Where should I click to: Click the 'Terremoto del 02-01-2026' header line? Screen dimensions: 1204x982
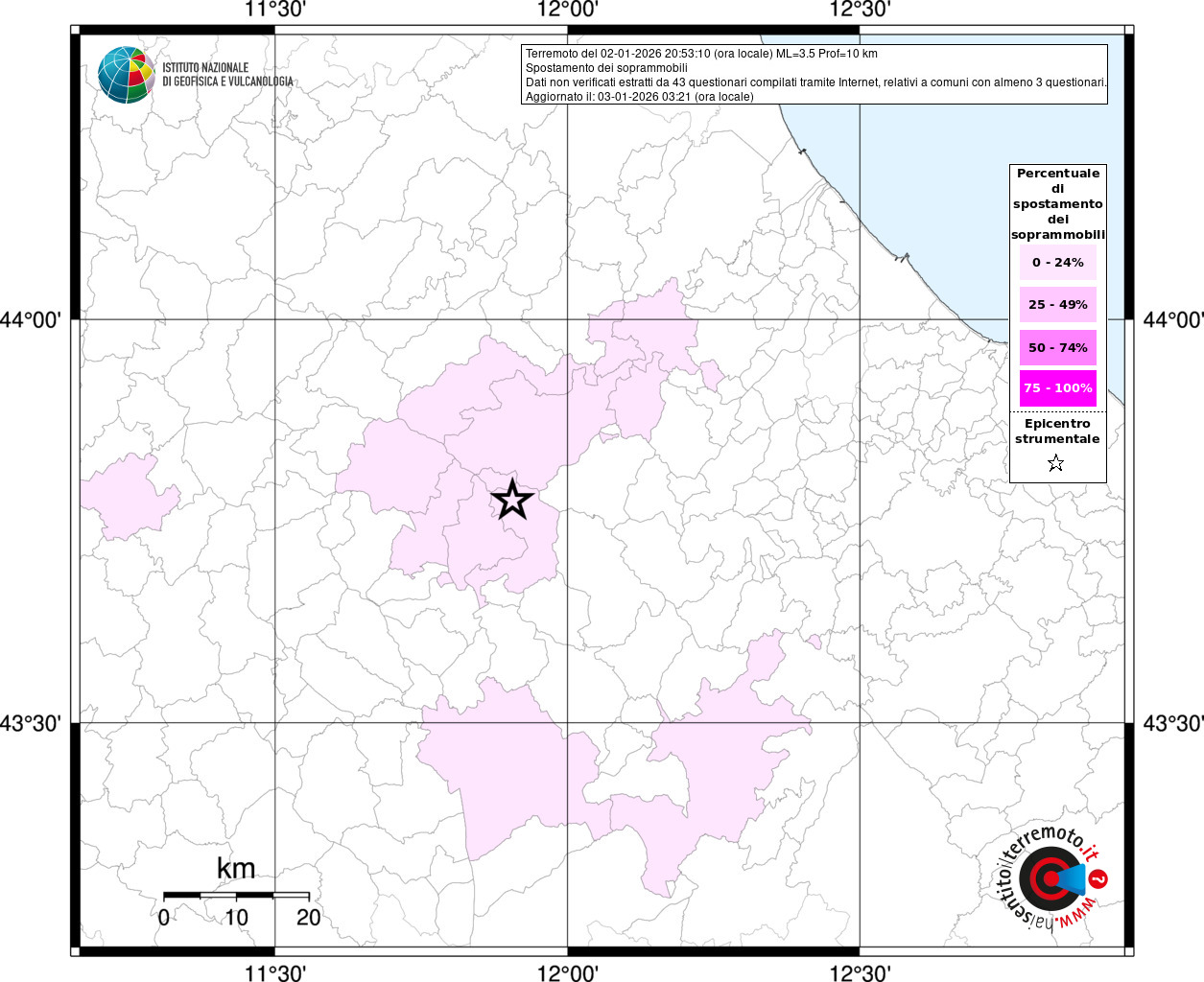click(x=701, y=54)
